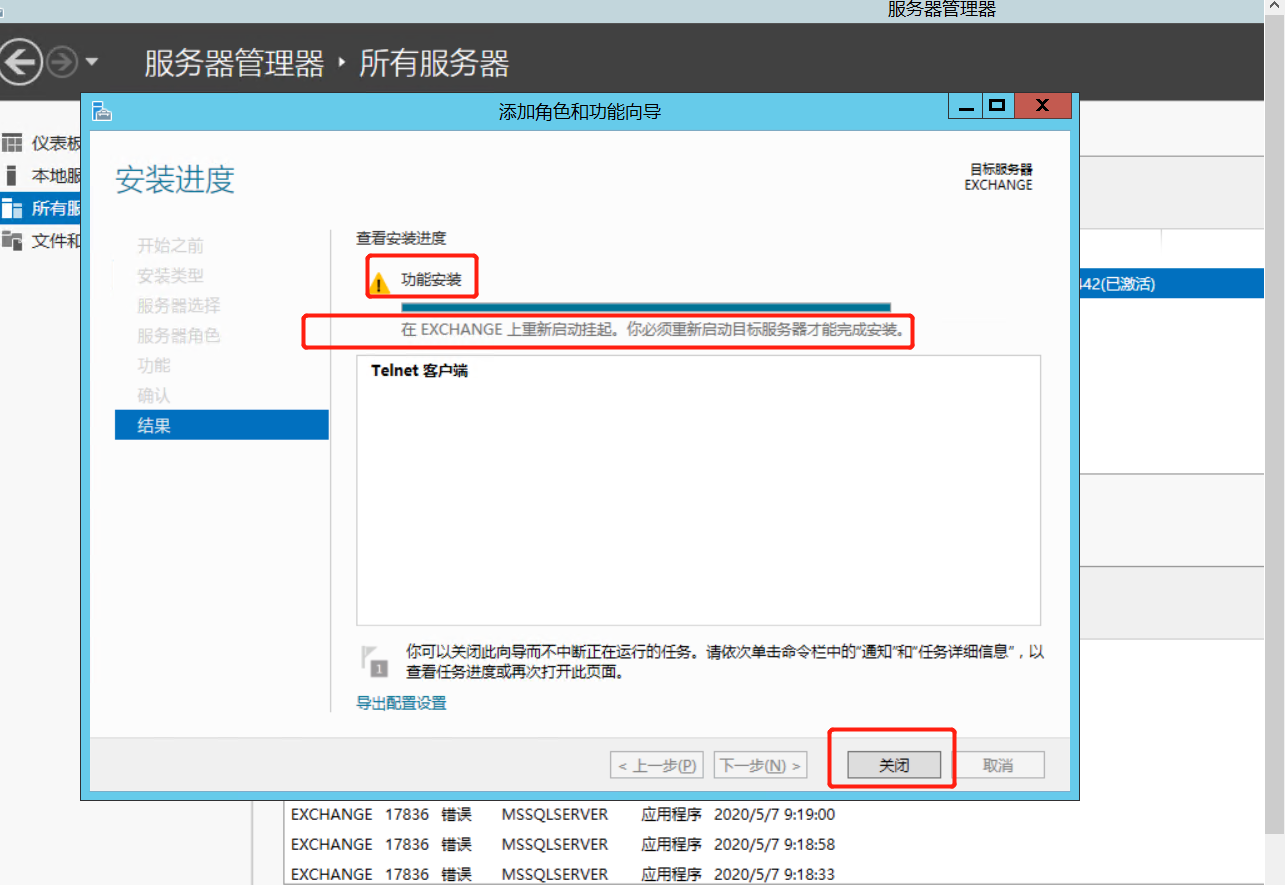Select the 功能 step in wizard sidebar
Screen dimensions: 1285x885
(x=154, y=365)
